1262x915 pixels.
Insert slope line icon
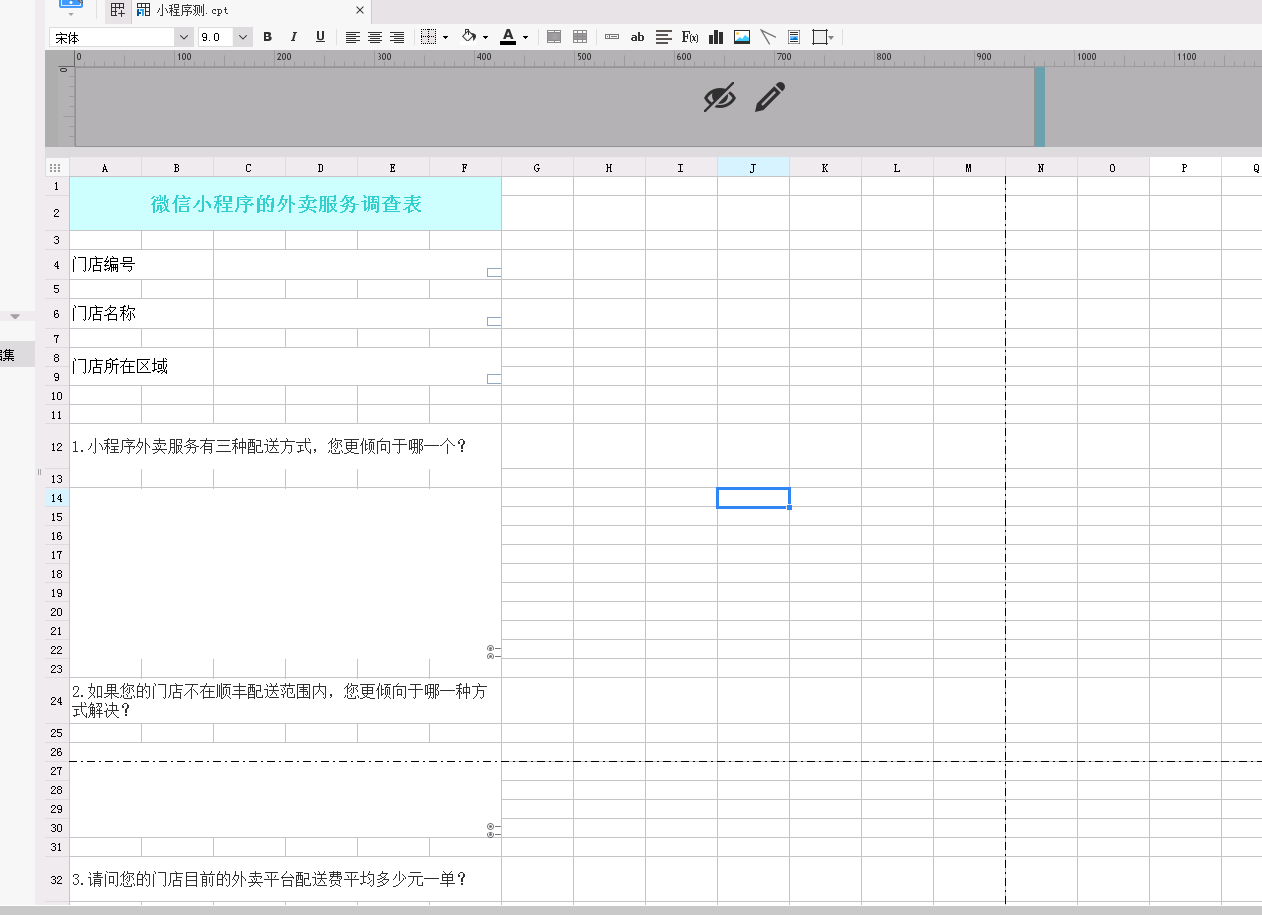coord(768,37)
